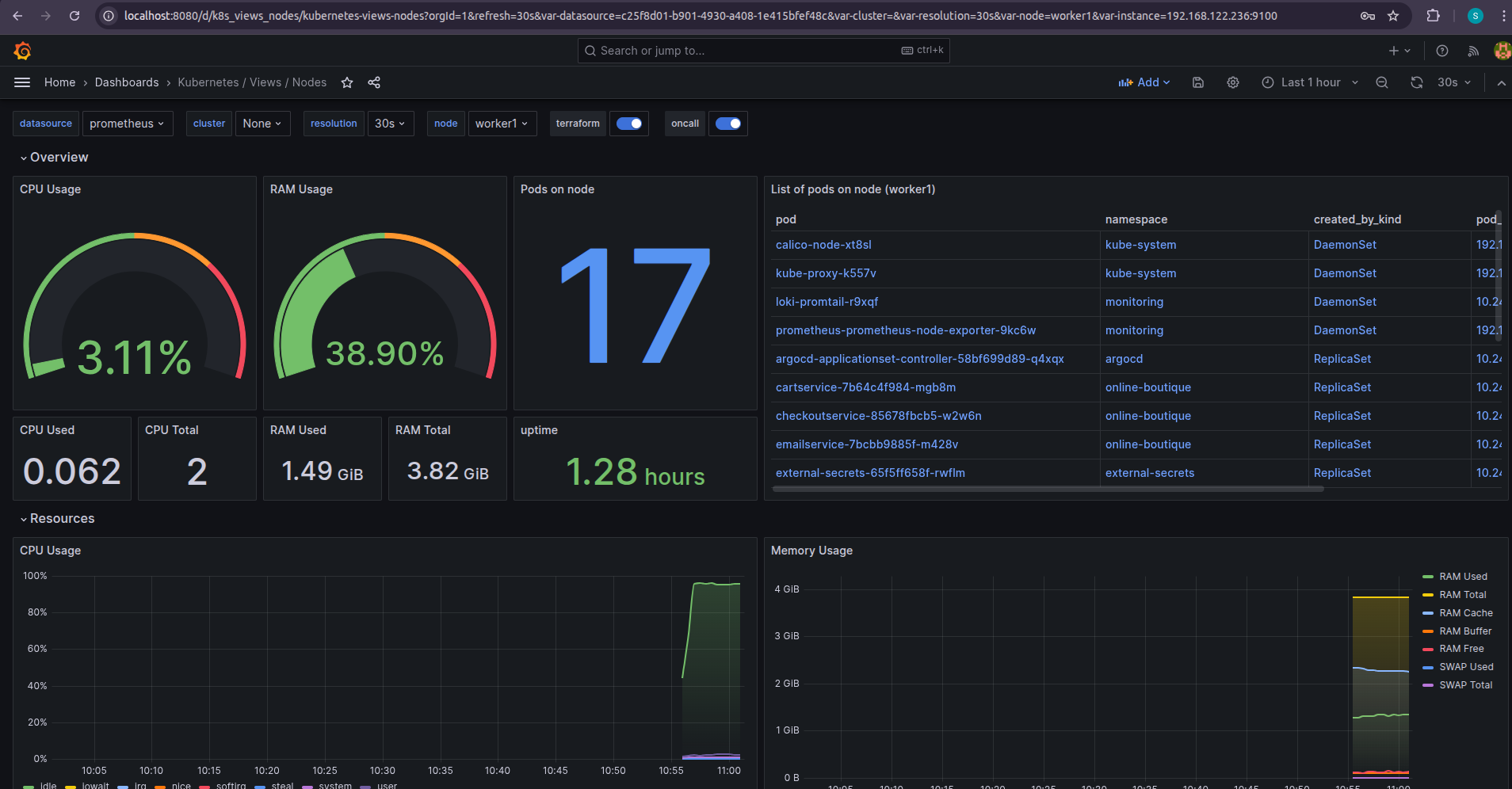Image resolution: width=1512 pixels, height=789 pixels.
Task: Sort table by pod column header
Action: click(786, 219)
